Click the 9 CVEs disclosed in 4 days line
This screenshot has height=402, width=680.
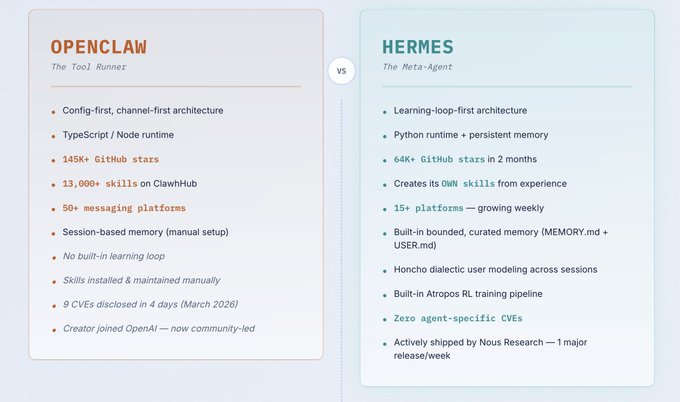150,304
